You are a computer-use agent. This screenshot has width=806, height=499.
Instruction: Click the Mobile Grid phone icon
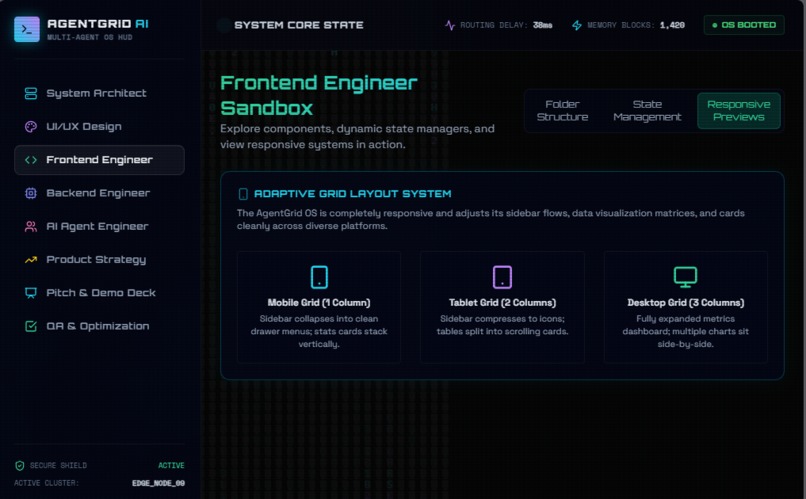point(319,277)
